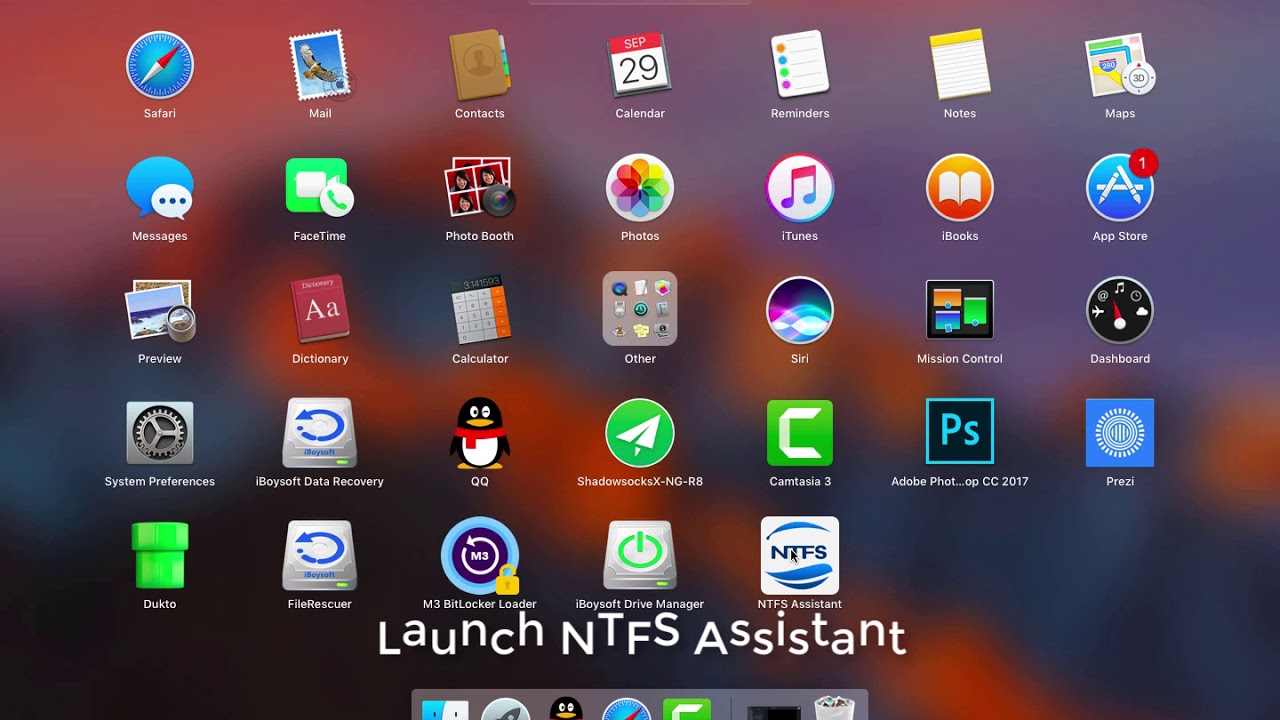Open Camtasia 3 from the Launchpad grid
Image resolution: width=1280 pixels, height=720 pixels.
click(800, 433)
